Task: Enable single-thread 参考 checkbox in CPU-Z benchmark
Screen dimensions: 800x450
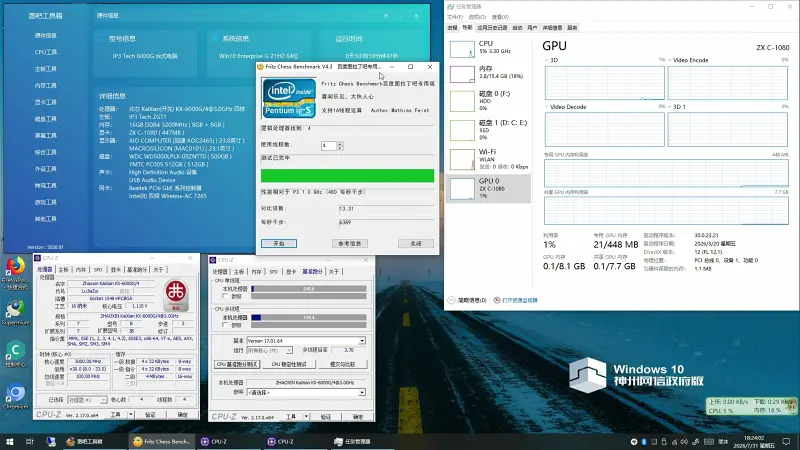Action: [x=225, y=296]
